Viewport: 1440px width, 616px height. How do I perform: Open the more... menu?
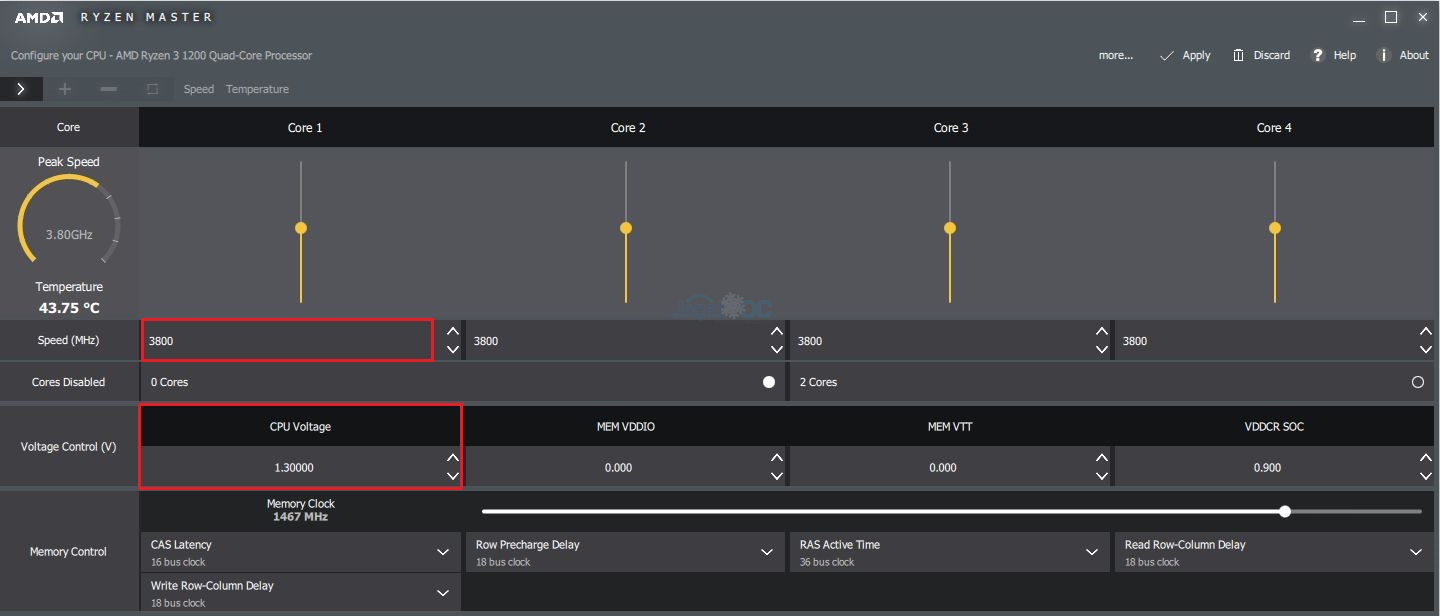point(1116,55)
